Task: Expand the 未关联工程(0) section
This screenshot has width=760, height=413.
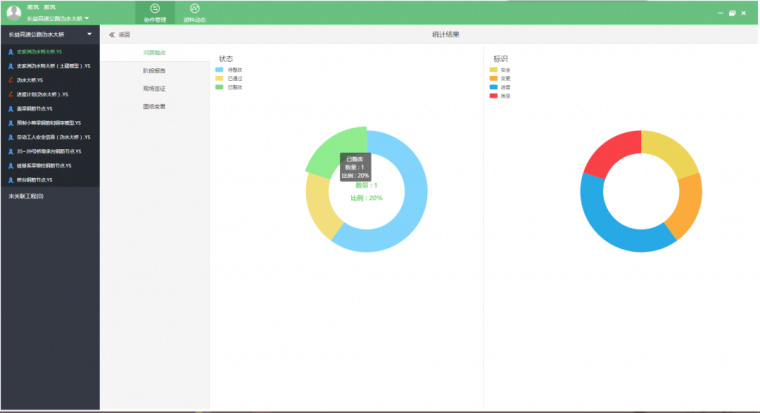Action: (26, 196)
